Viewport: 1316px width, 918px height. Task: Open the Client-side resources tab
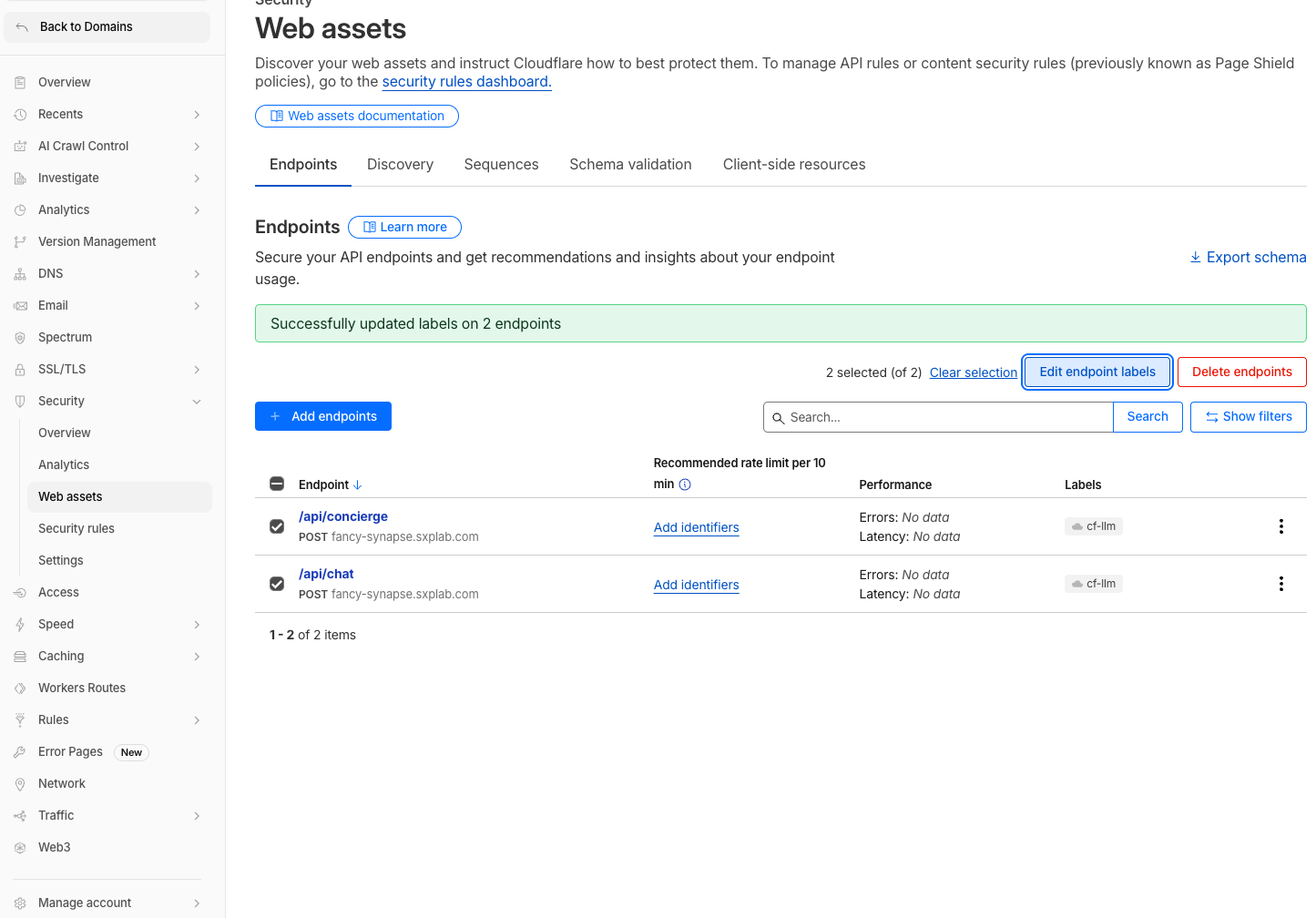coord(794,165)
